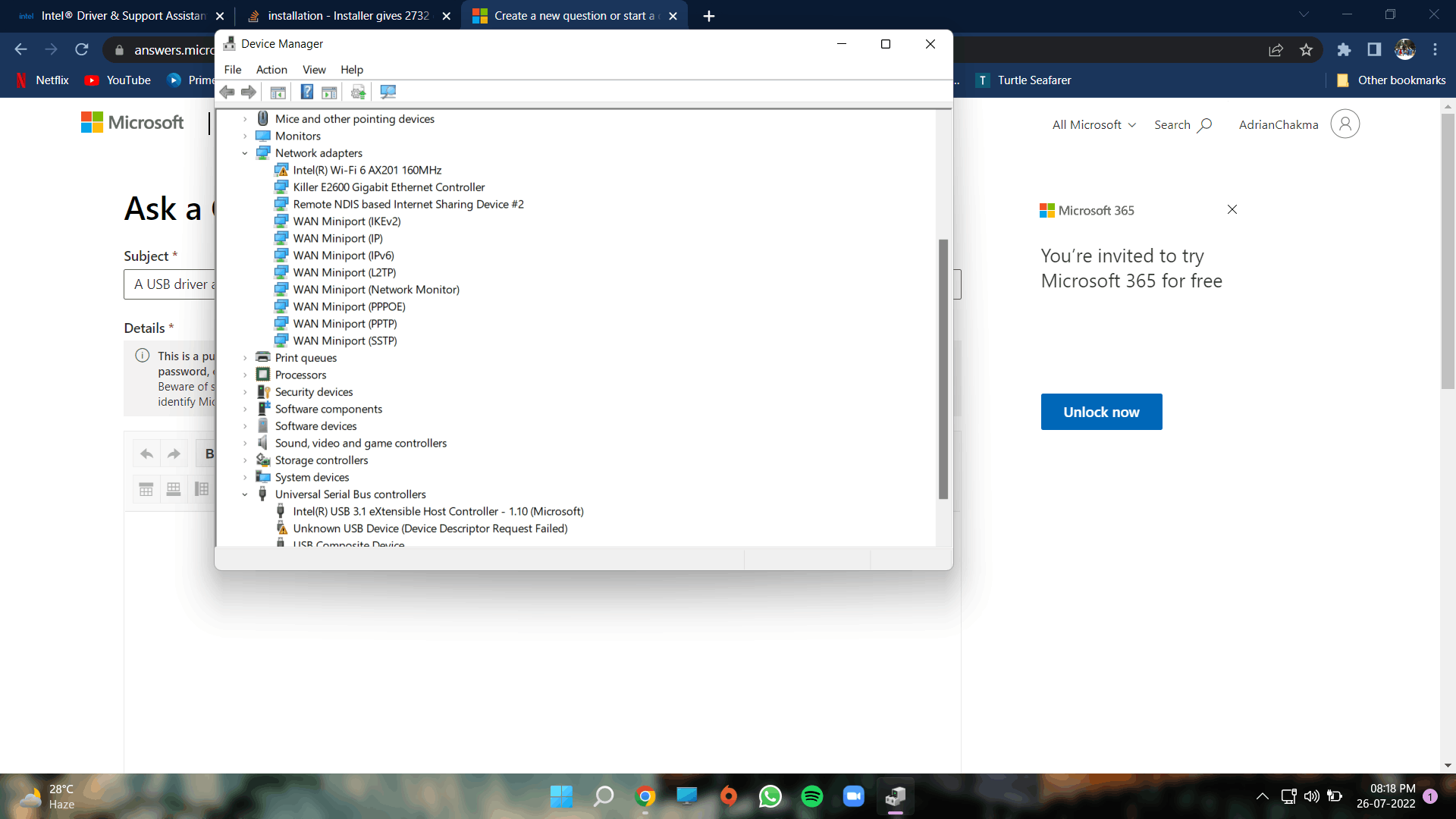Click the blue Help toolbar icon

tap(306, 92)
